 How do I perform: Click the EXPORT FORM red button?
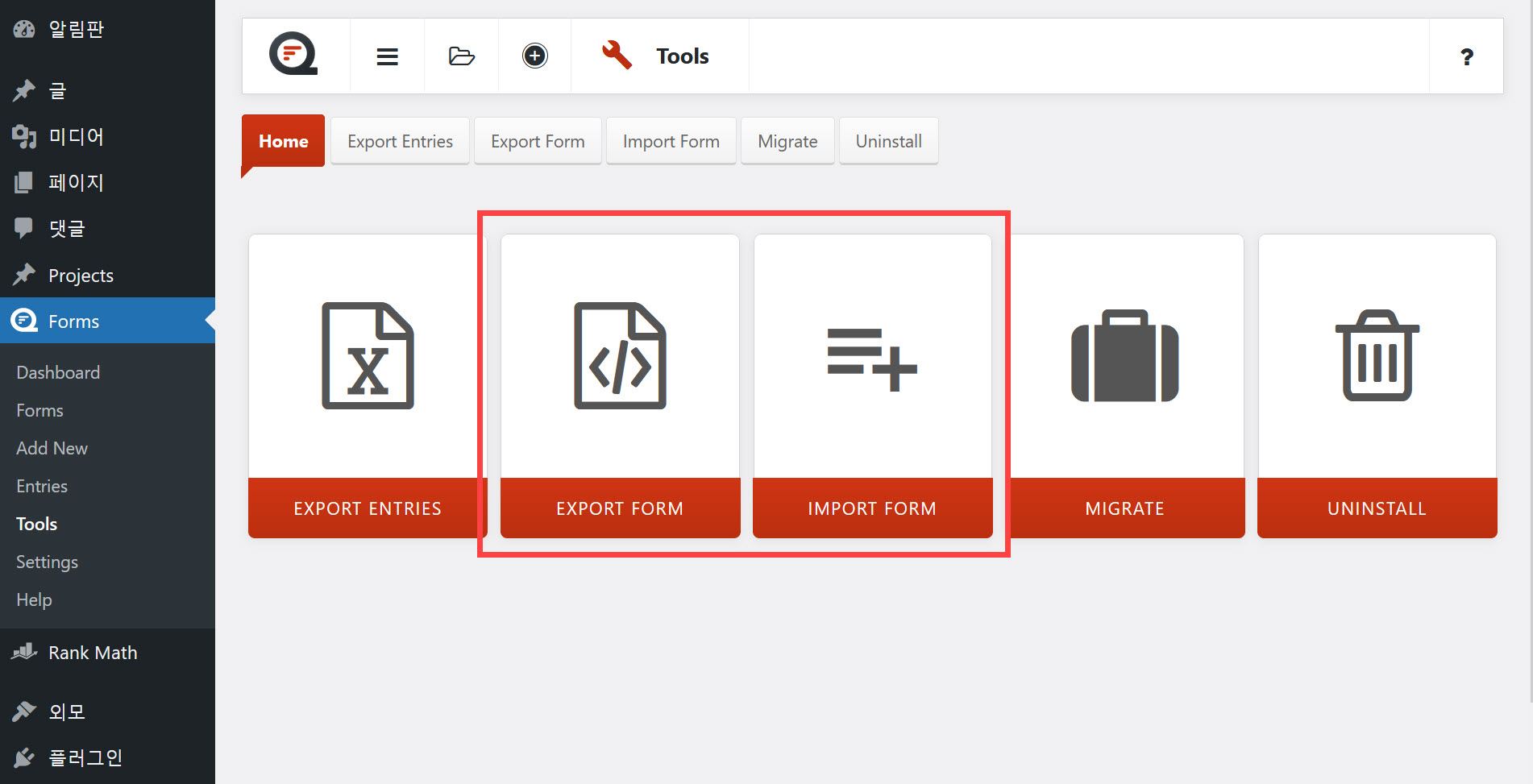click(620, 508)
